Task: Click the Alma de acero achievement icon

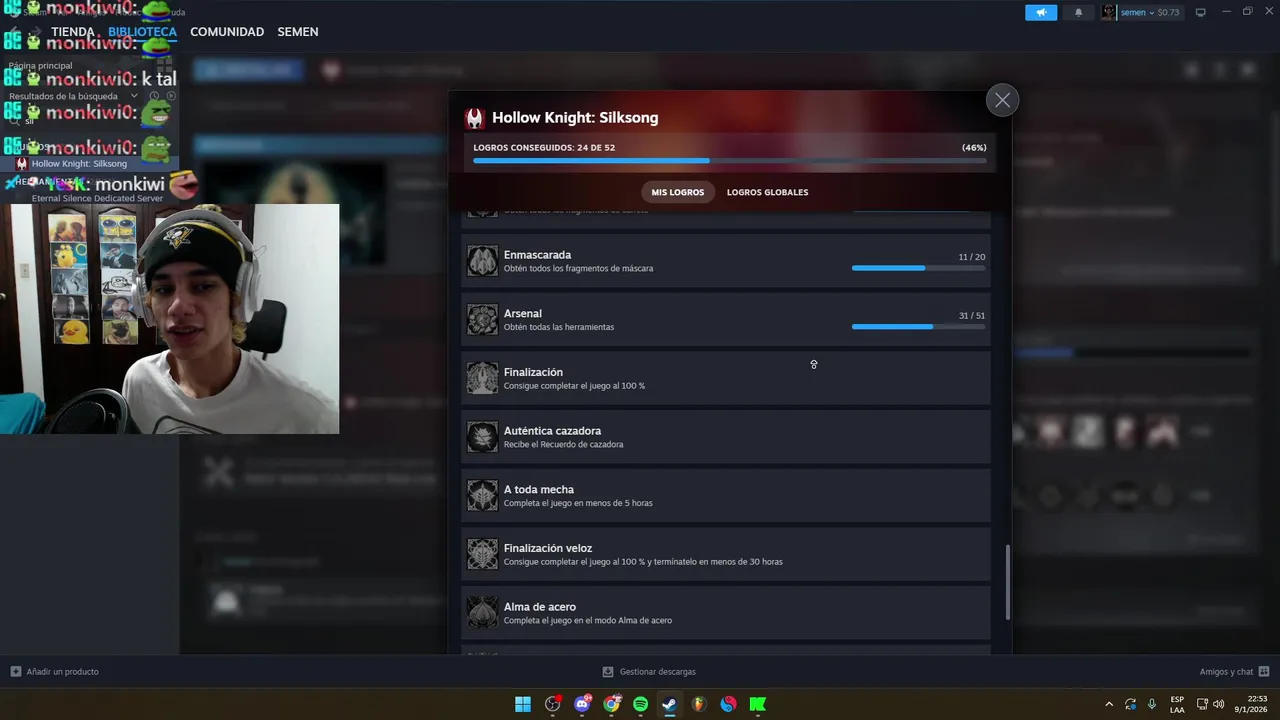Action: 482,613
